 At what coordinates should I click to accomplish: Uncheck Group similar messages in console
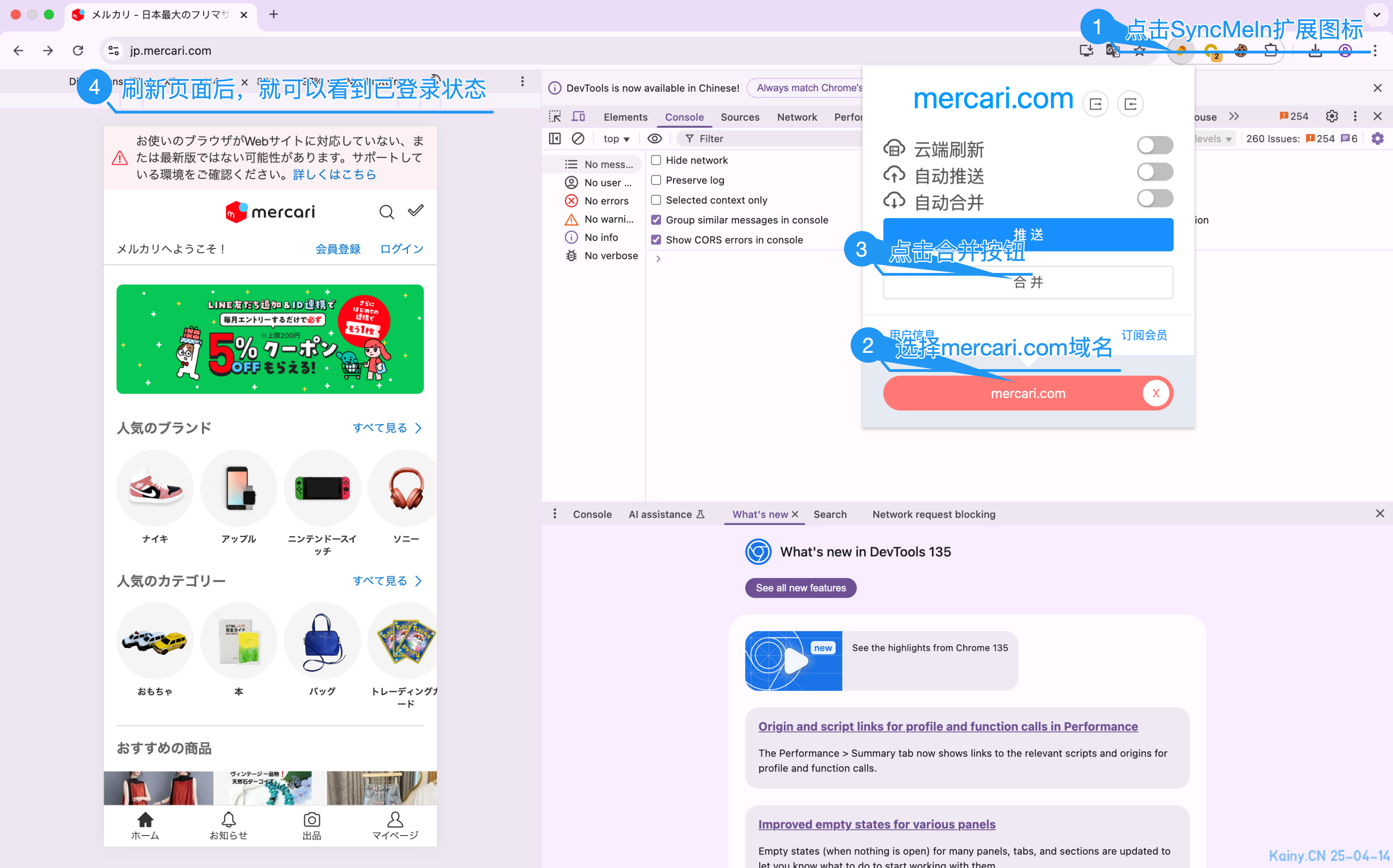[656, 220]
